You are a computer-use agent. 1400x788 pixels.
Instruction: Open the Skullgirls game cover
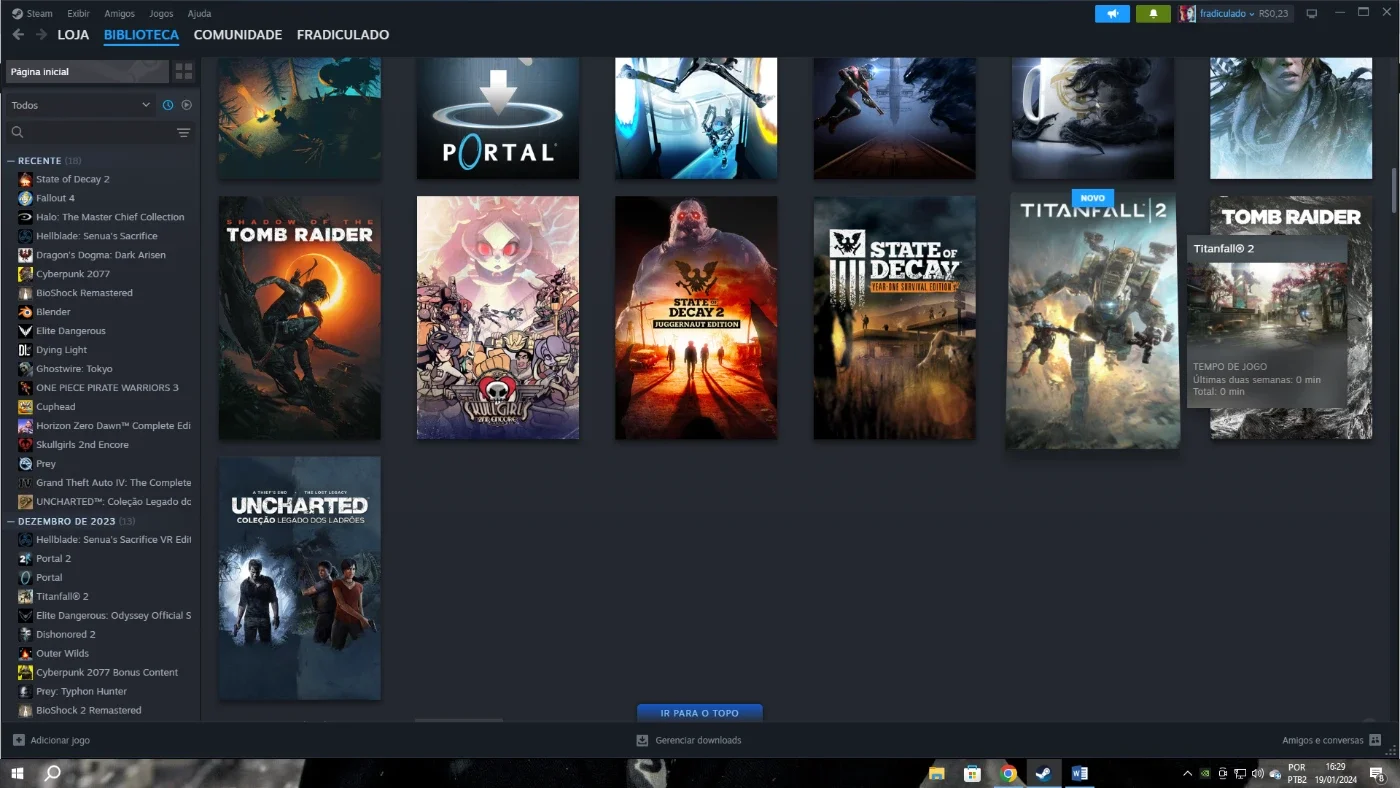(498, 318)
